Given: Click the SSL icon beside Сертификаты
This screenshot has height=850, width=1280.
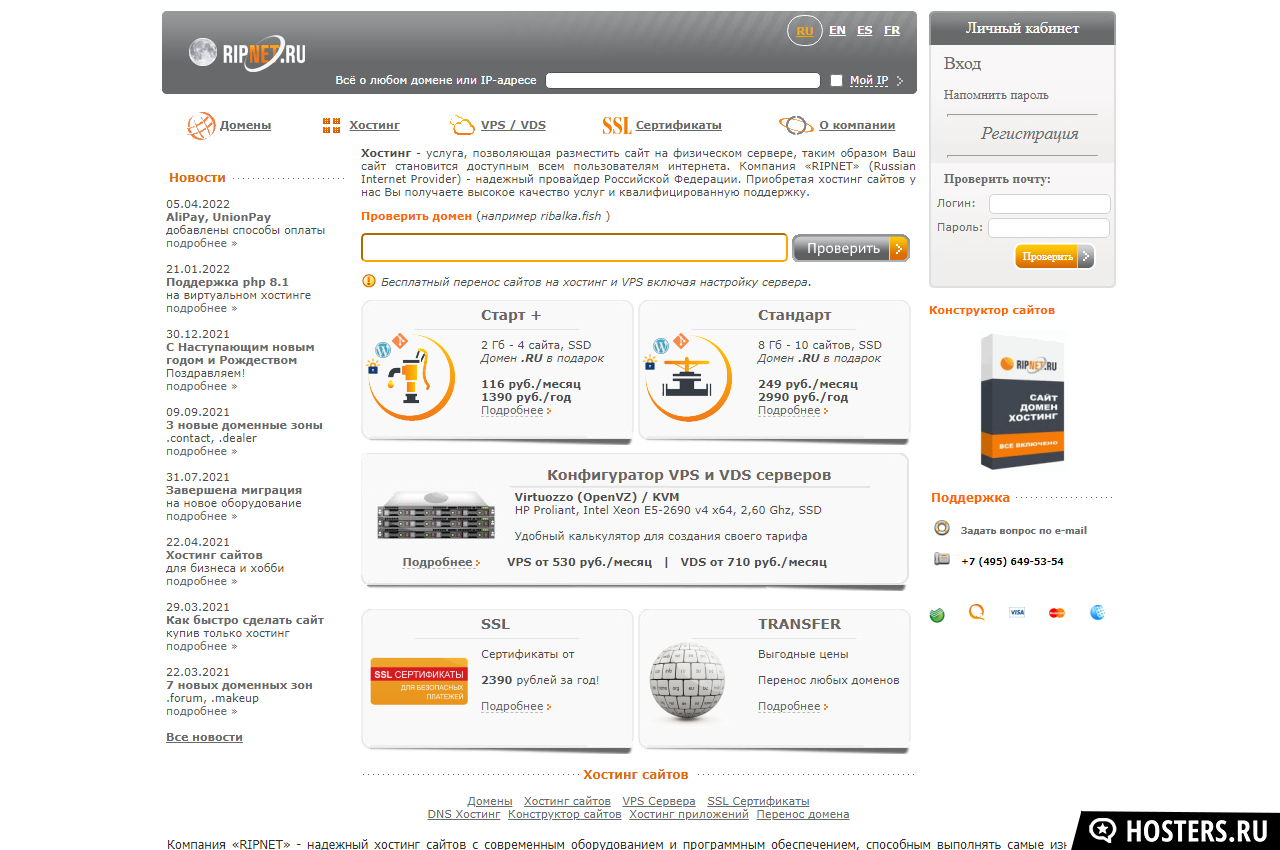Looking at the screenshot, I should (x=616, y=126).
